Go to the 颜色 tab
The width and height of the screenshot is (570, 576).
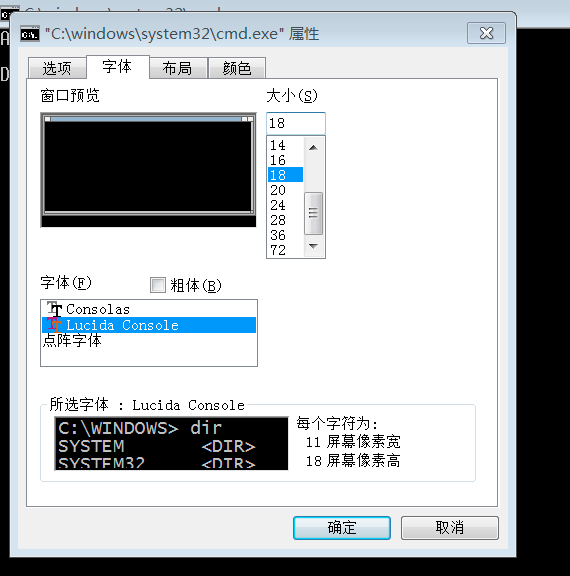tap(237, 68)
